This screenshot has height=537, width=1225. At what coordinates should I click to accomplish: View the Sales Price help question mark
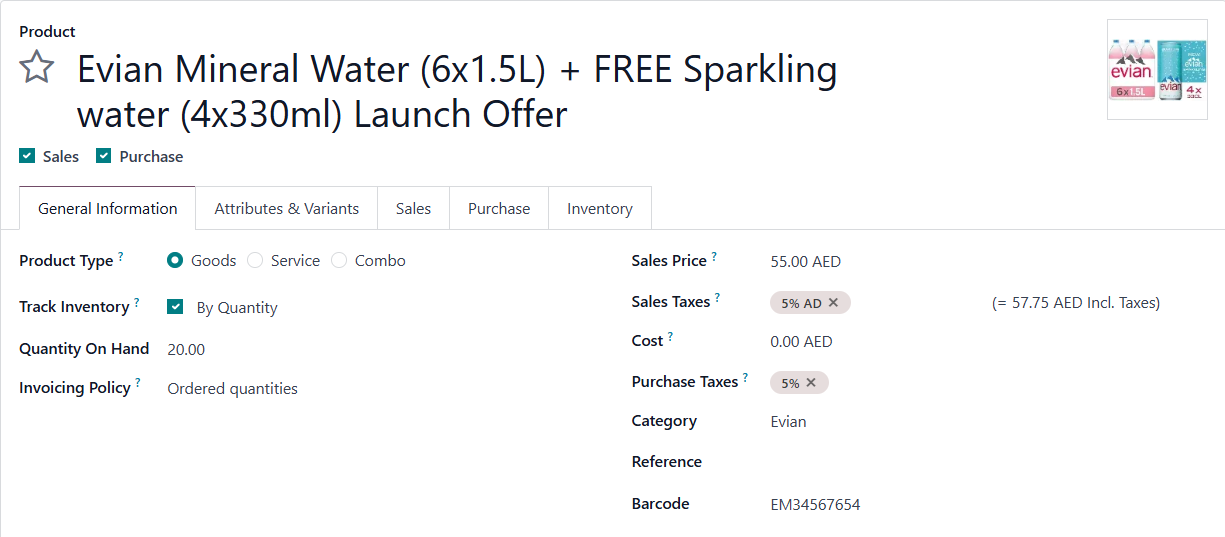(714, 257)
